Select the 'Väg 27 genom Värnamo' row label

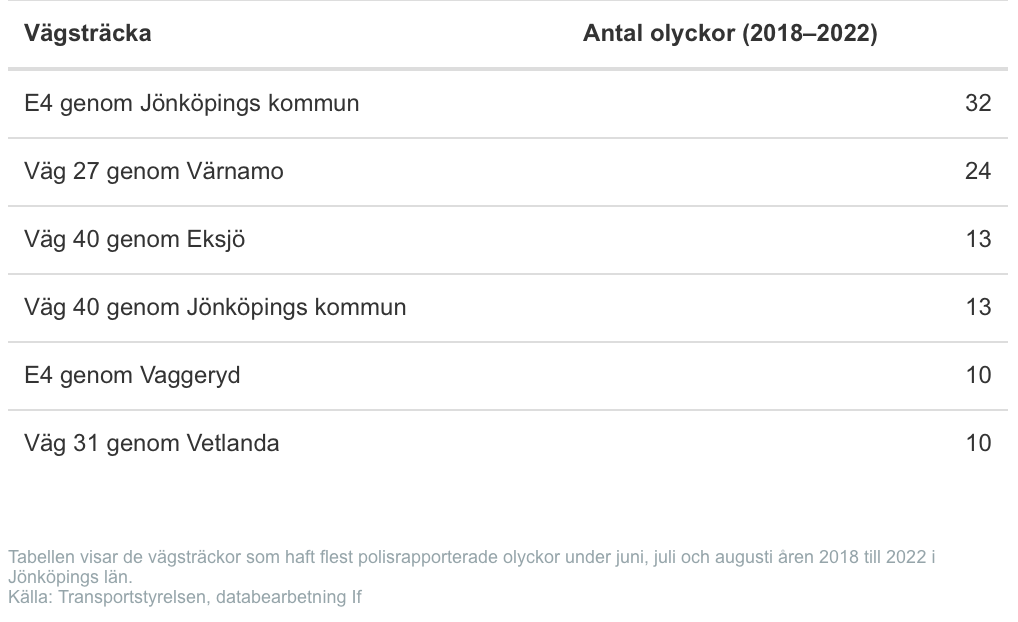[154, 171]
